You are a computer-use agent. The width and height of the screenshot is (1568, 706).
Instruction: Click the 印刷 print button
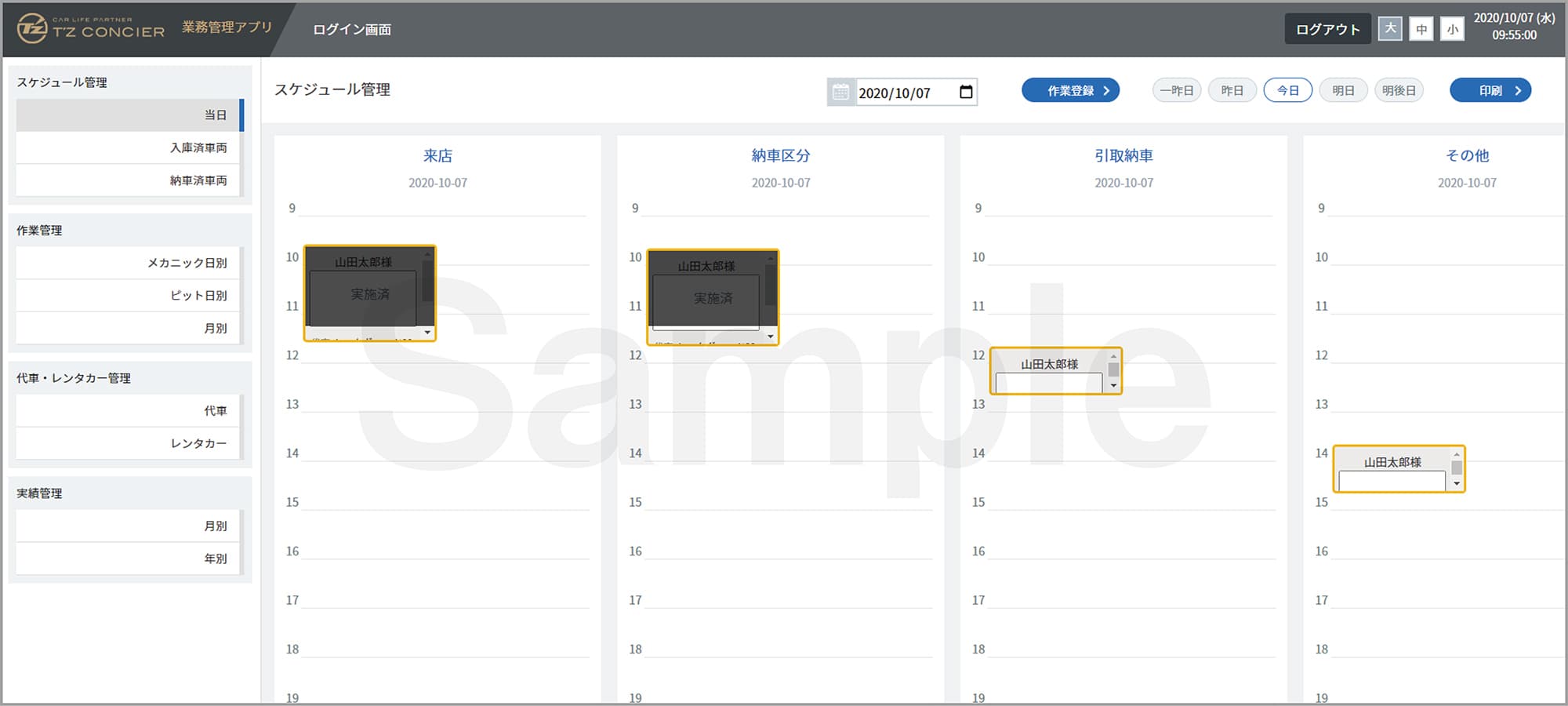point(1490,91)
